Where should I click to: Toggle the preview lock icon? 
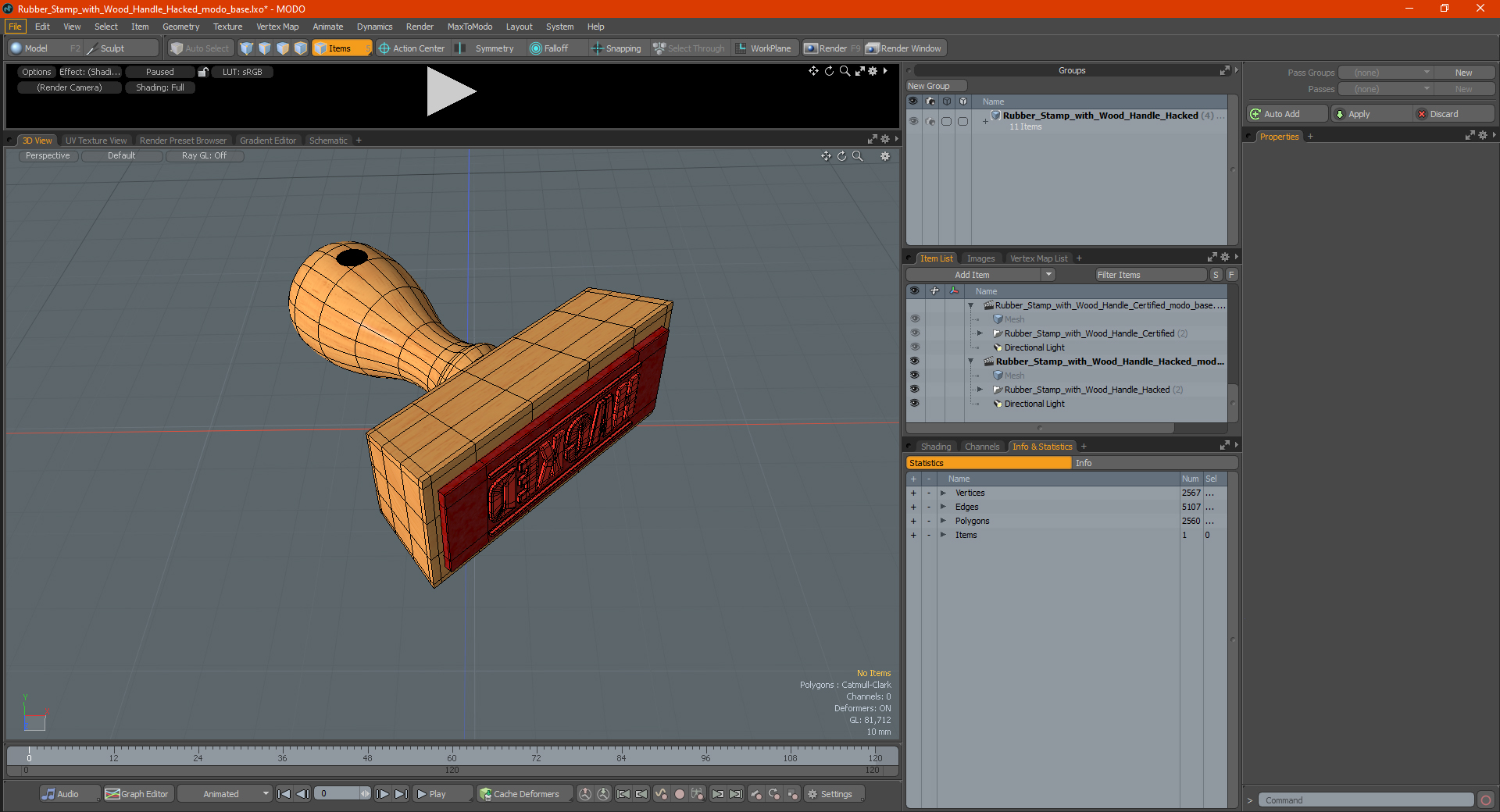coord(203,72)
